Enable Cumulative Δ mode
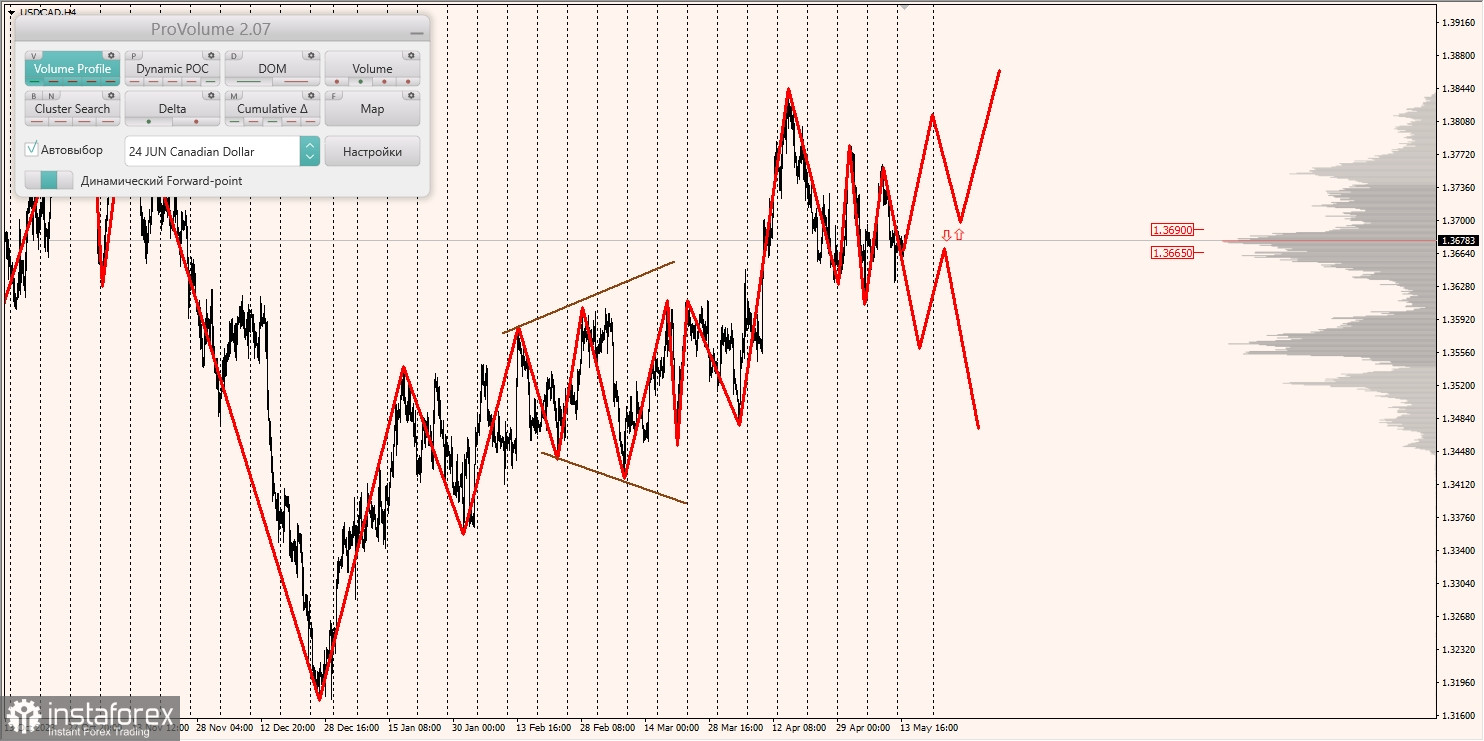This screenshot has width=1484, height=741. coord(272,108)
